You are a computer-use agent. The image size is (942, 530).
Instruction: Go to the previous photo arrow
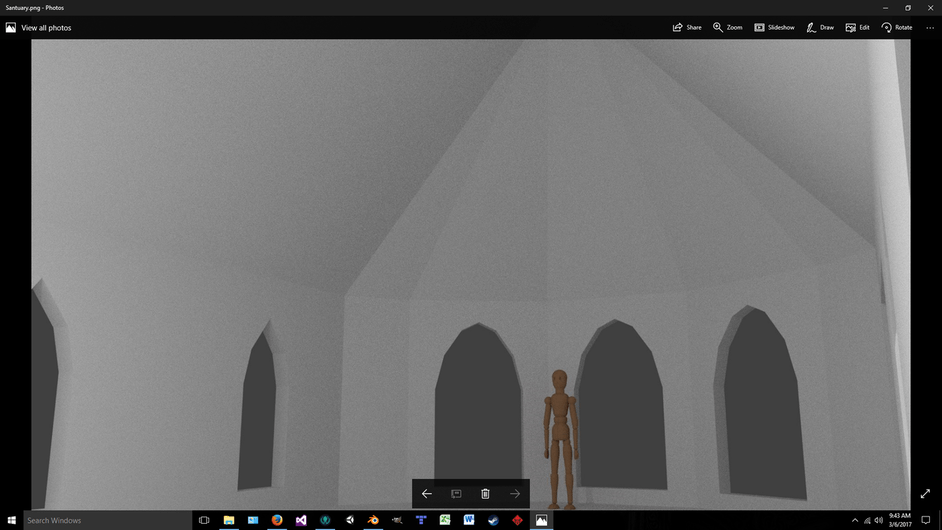point(427,494)
